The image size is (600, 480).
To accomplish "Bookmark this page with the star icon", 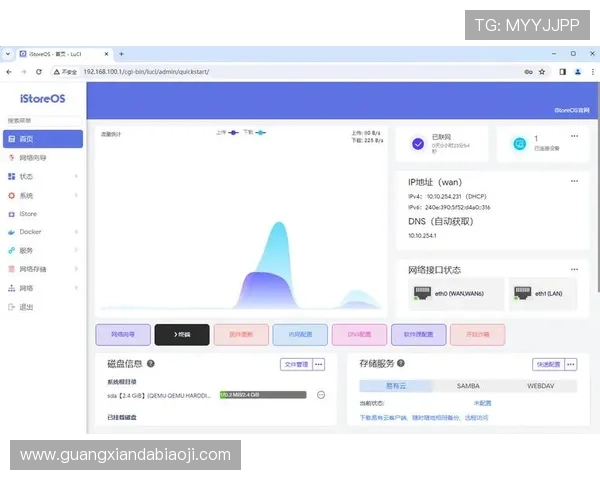I will click(542, 72).
